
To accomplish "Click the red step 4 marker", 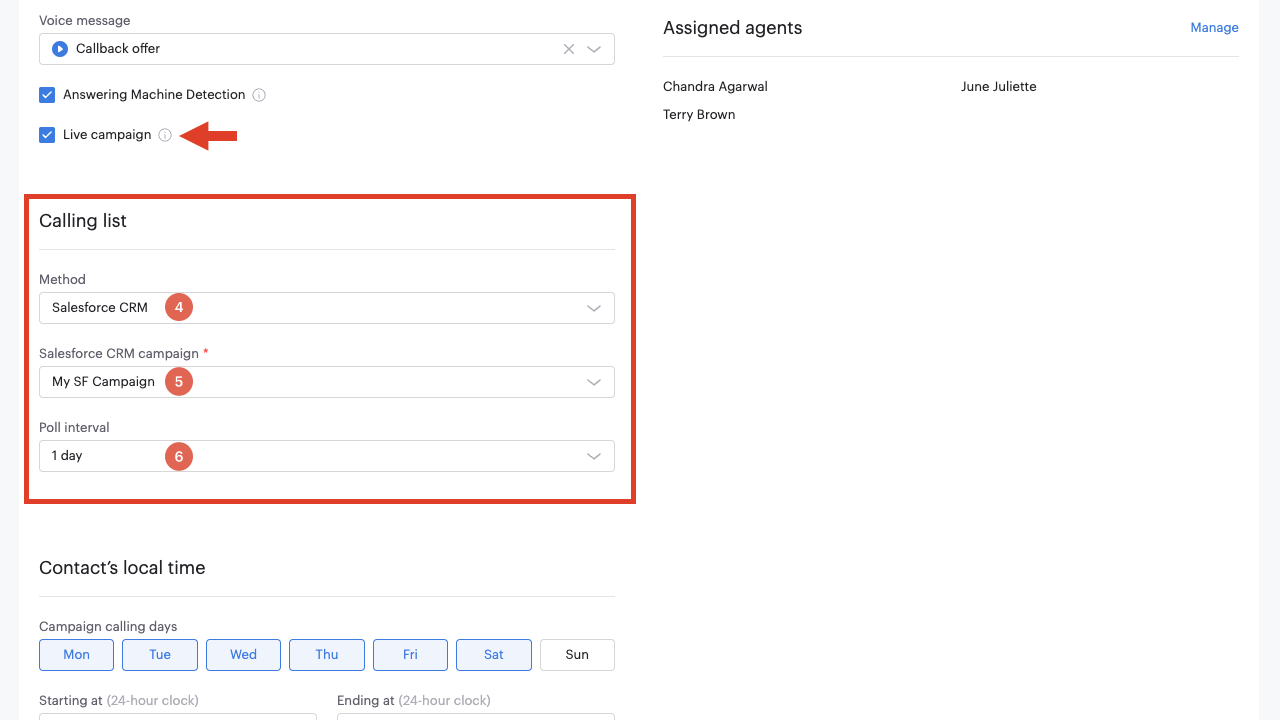I will click(179, 308).
